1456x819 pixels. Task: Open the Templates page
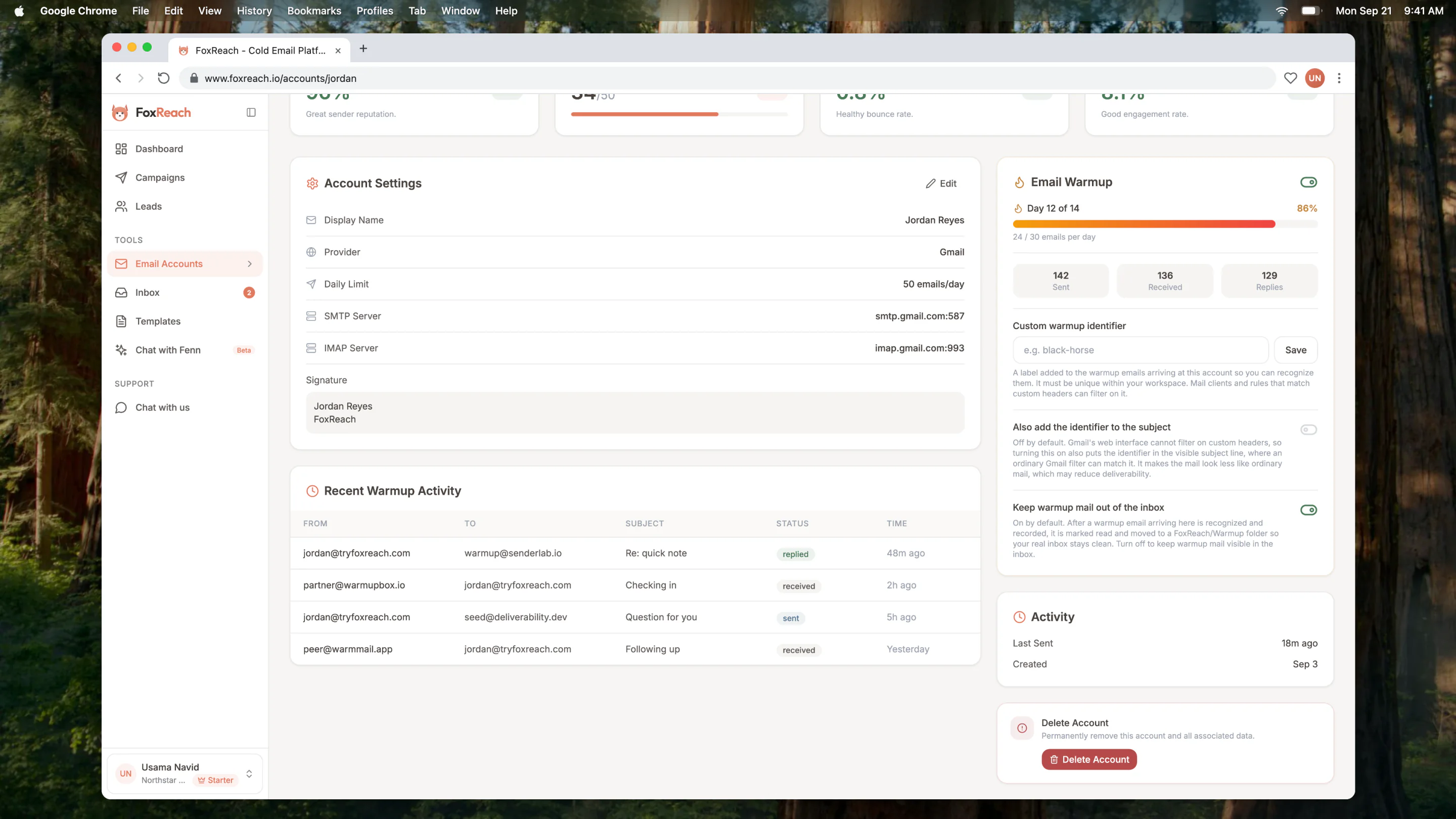185,322
